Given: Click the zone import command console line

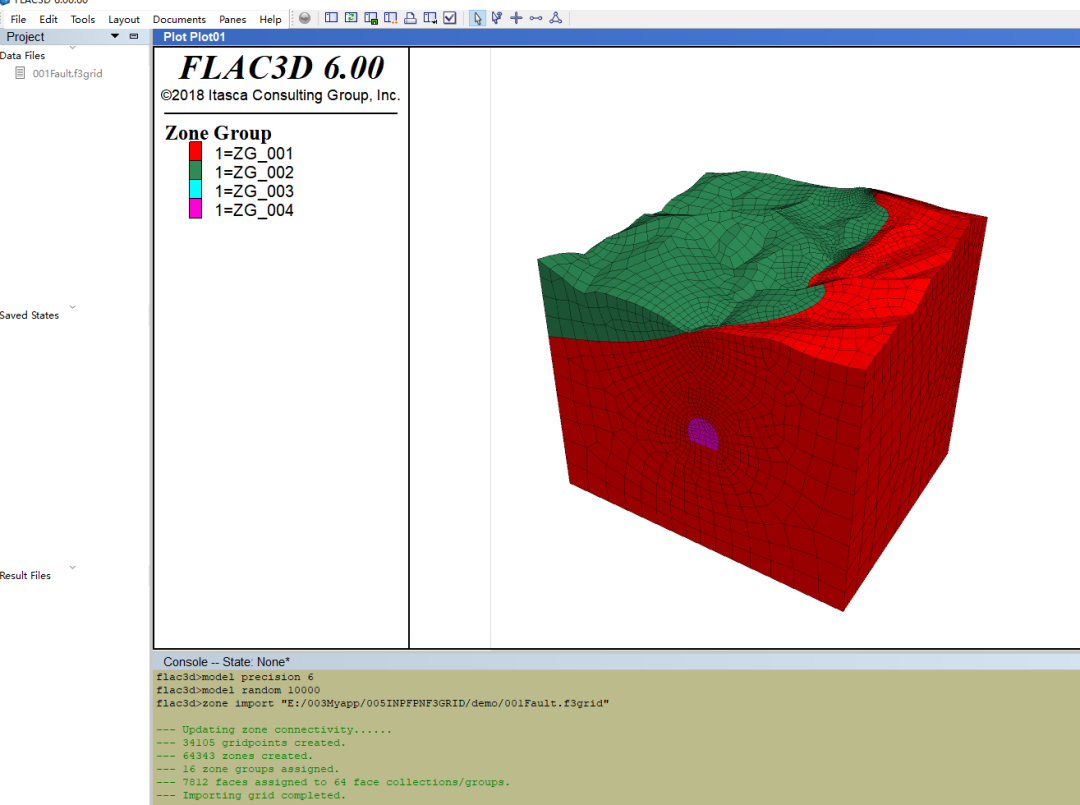Looking at the screenshot, I should coord(382,703).
